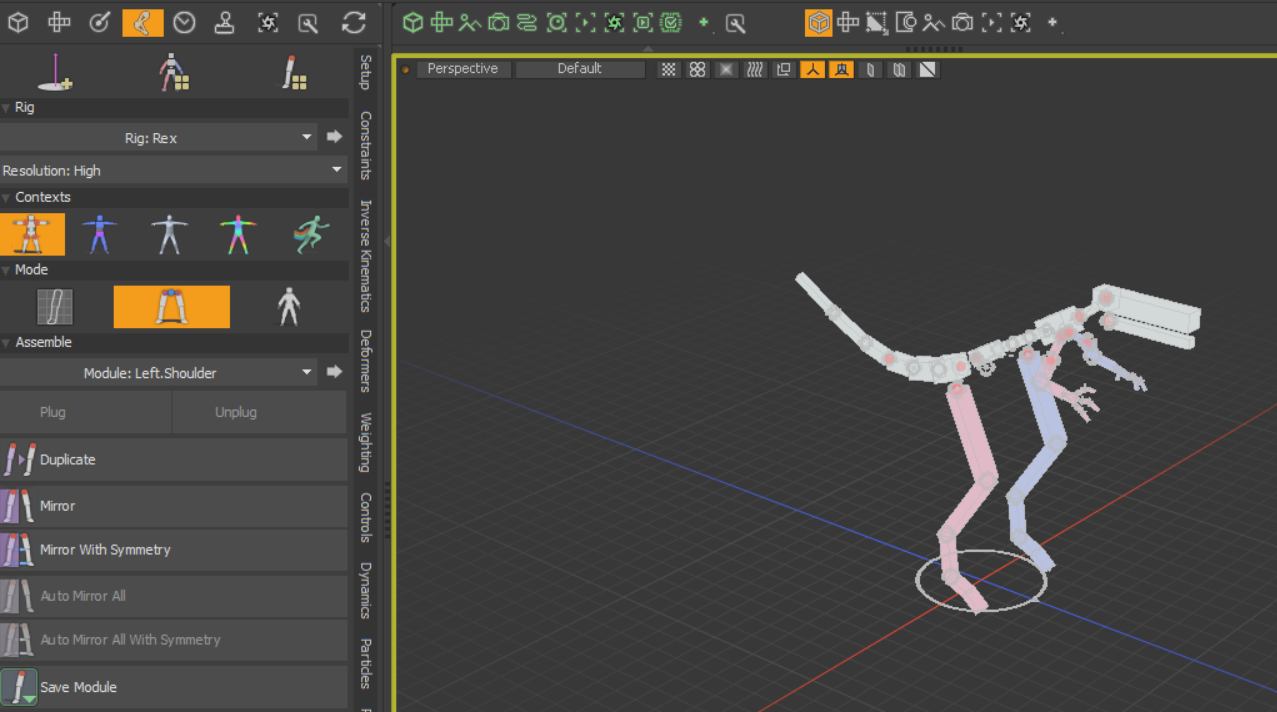This screenshot has width=1277, height=712.
Task: Toggle the orange two-legs mode button
Action: coord(172,307)
